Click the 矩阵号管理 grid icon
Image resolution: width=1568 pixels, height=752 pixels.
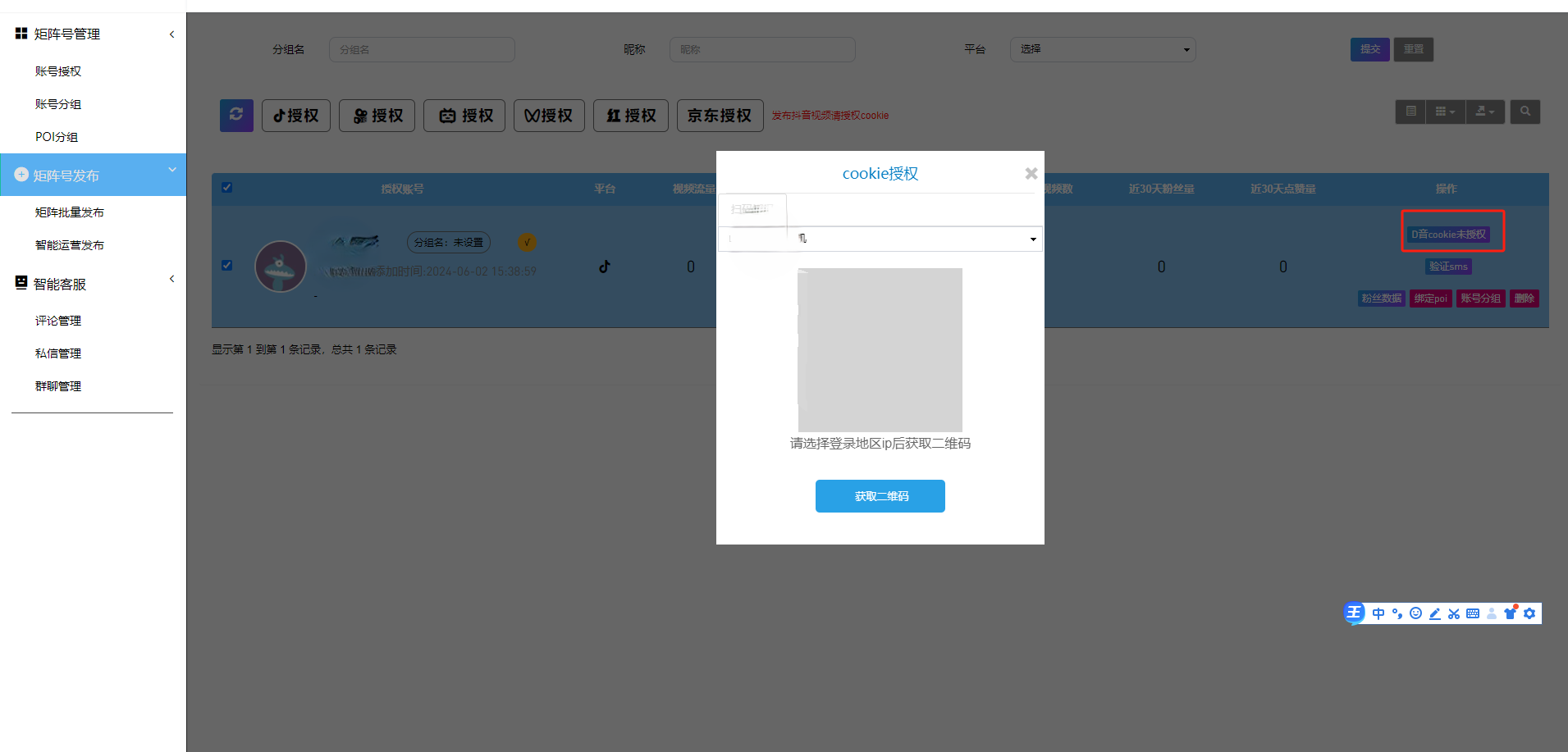point(21,34)
